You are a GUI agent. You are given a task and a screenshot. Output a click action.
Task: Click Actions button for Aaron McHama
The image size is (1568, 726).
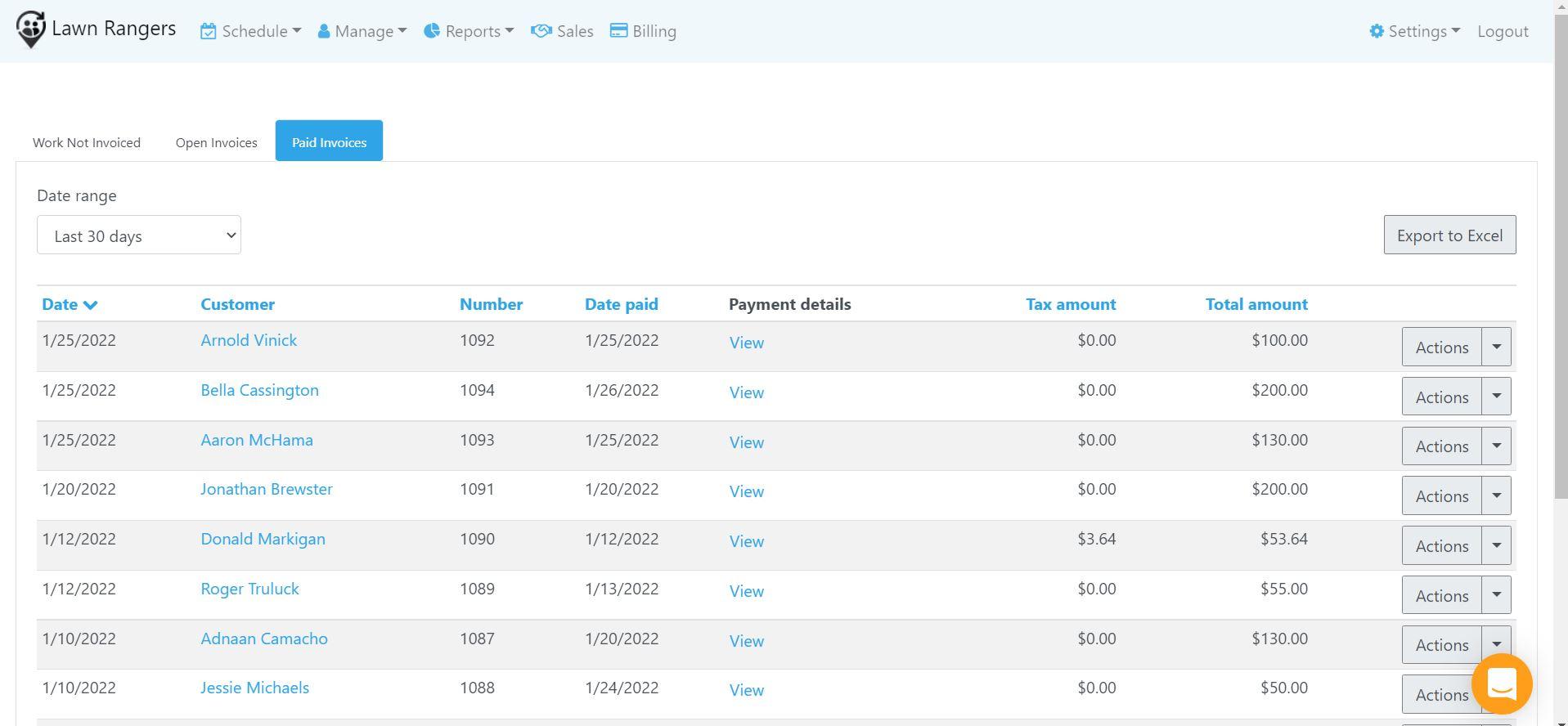[1441, 446]
